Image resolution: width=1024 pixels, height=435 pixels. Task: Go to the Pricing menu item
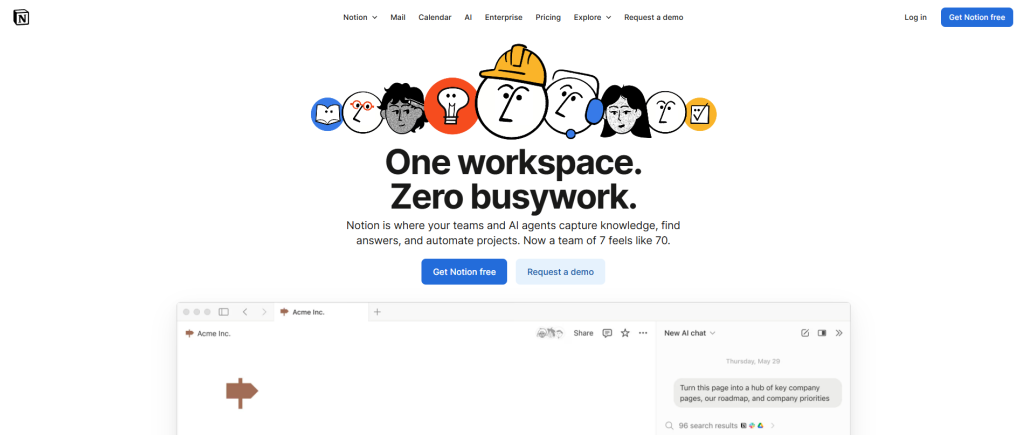(x=548, y=17)
